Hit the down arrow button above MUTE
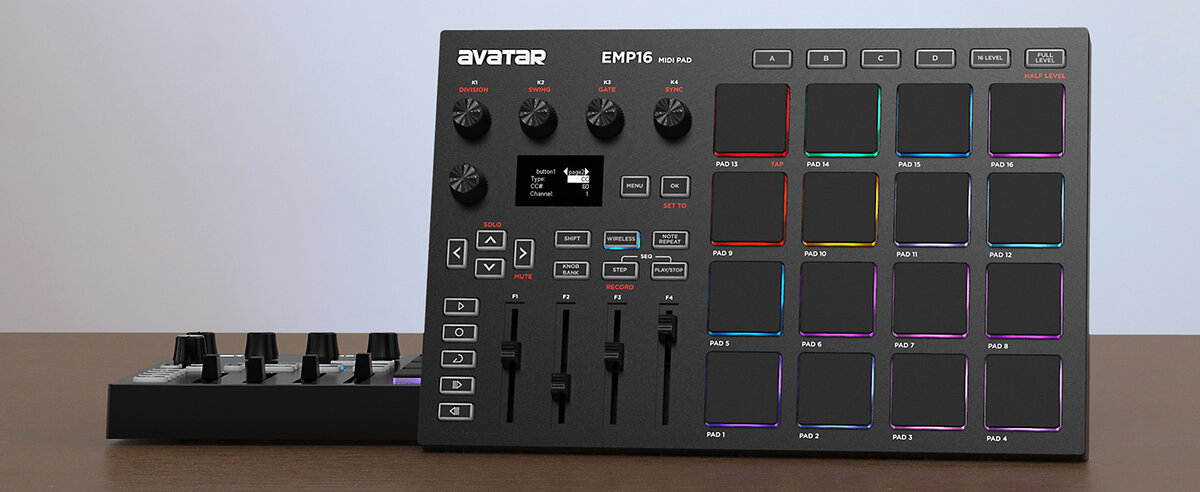The width and height of the screenshot is (1200, 492). coord(488,267)
